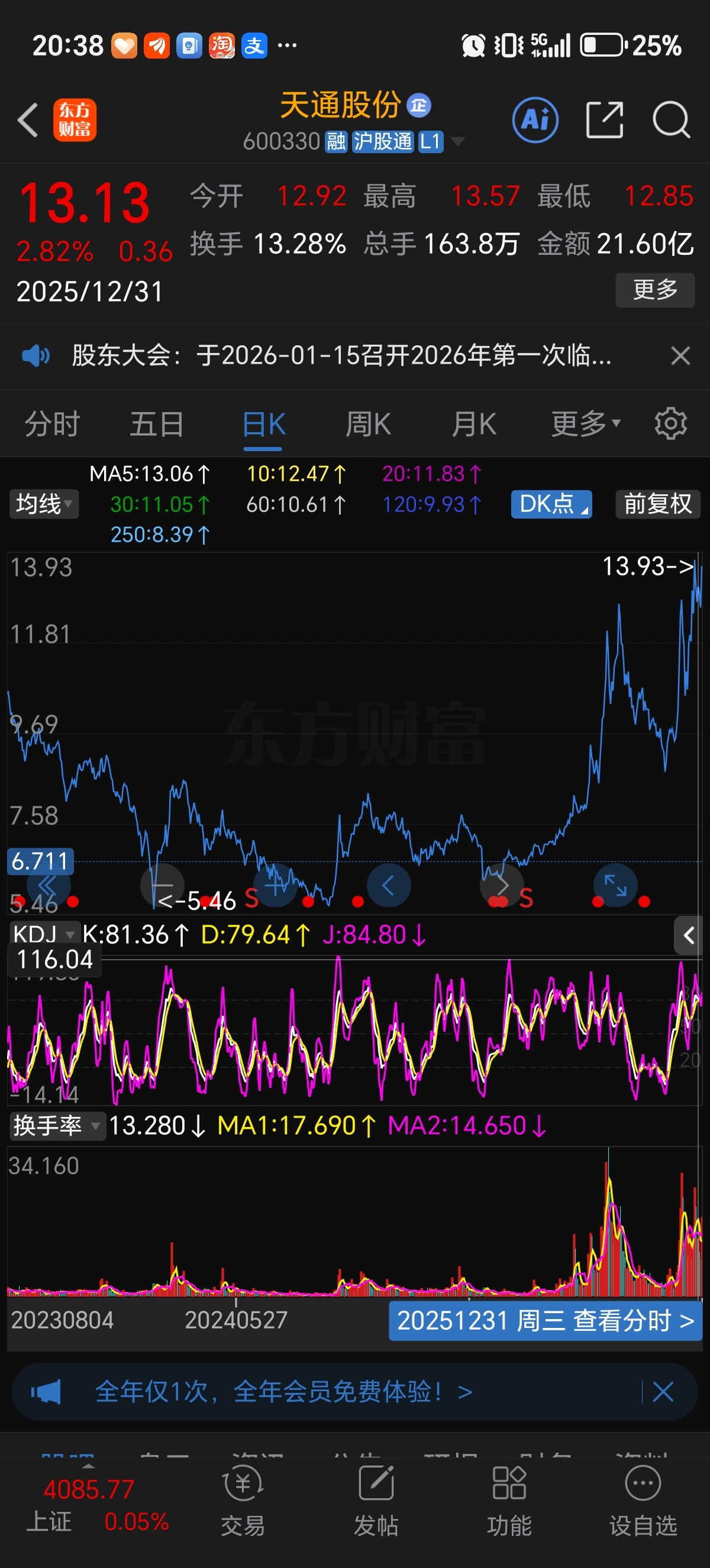
Task: Tap the 融 margin badge
Action: [x=335, y=142]
